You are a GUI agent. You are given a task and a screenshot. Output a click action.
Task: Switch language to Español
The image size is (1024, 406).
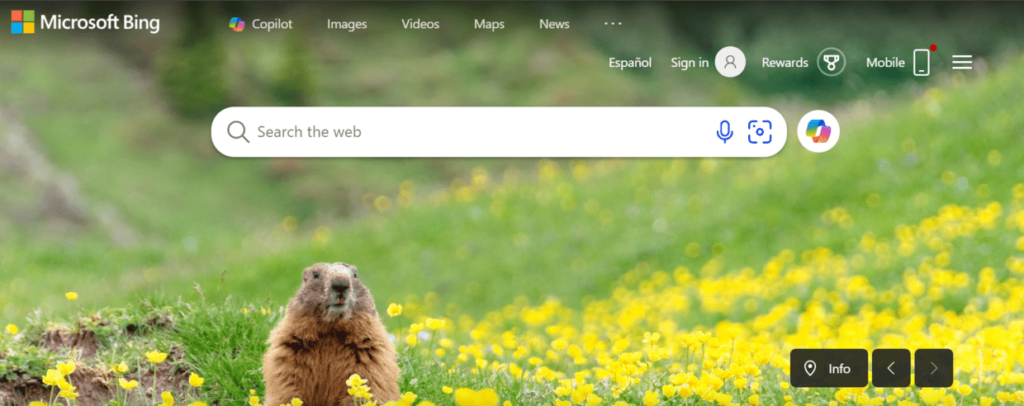click(630, 62)
